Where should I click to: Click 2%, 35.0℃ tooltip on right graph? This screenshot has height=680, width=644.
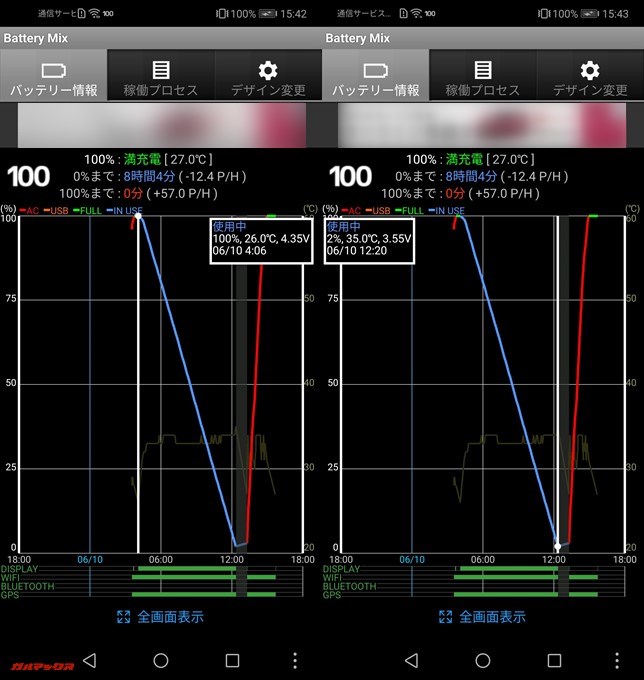click(x=369, y=240)
